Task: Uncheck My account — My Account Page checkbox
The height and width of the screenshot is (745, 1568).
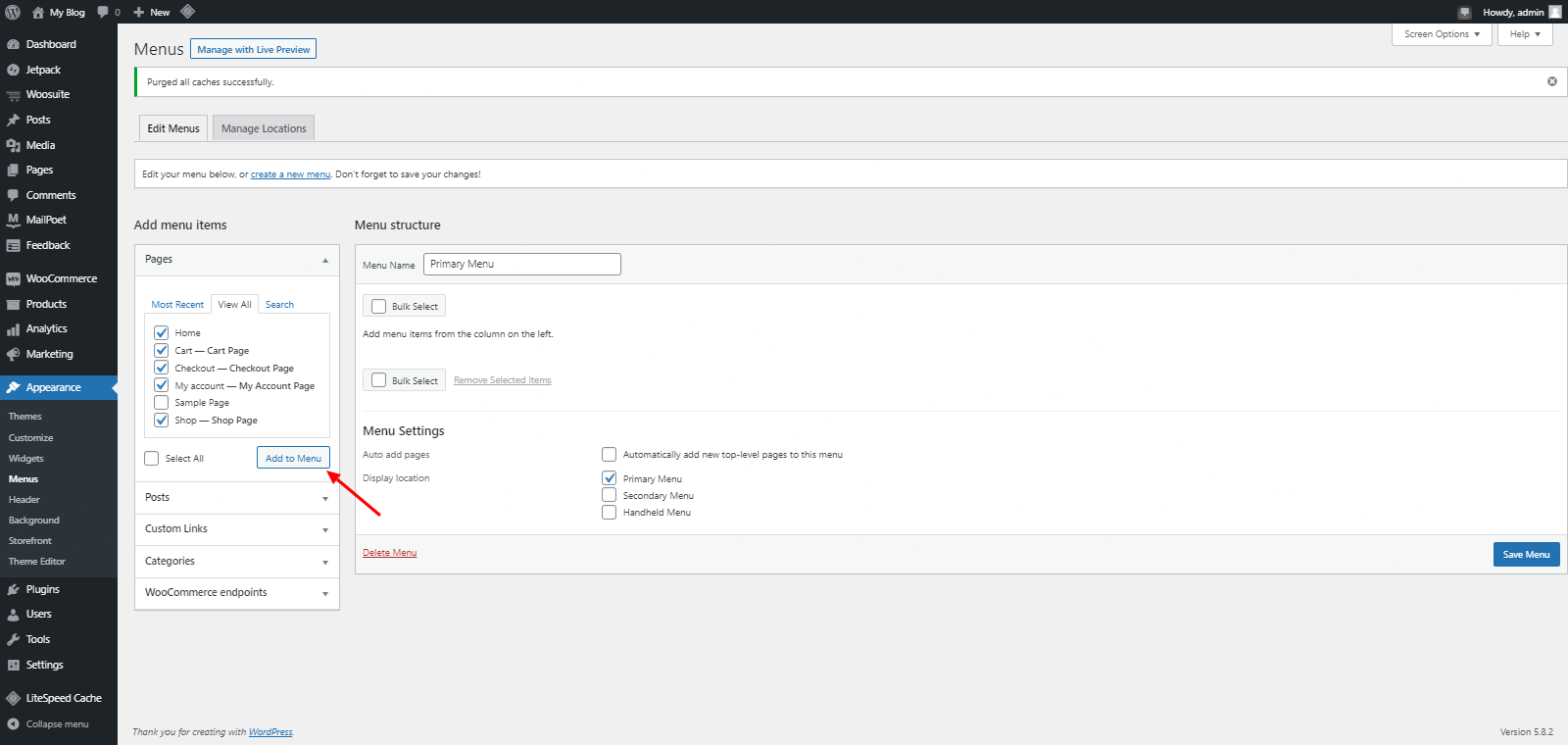Action: point(162,385)
